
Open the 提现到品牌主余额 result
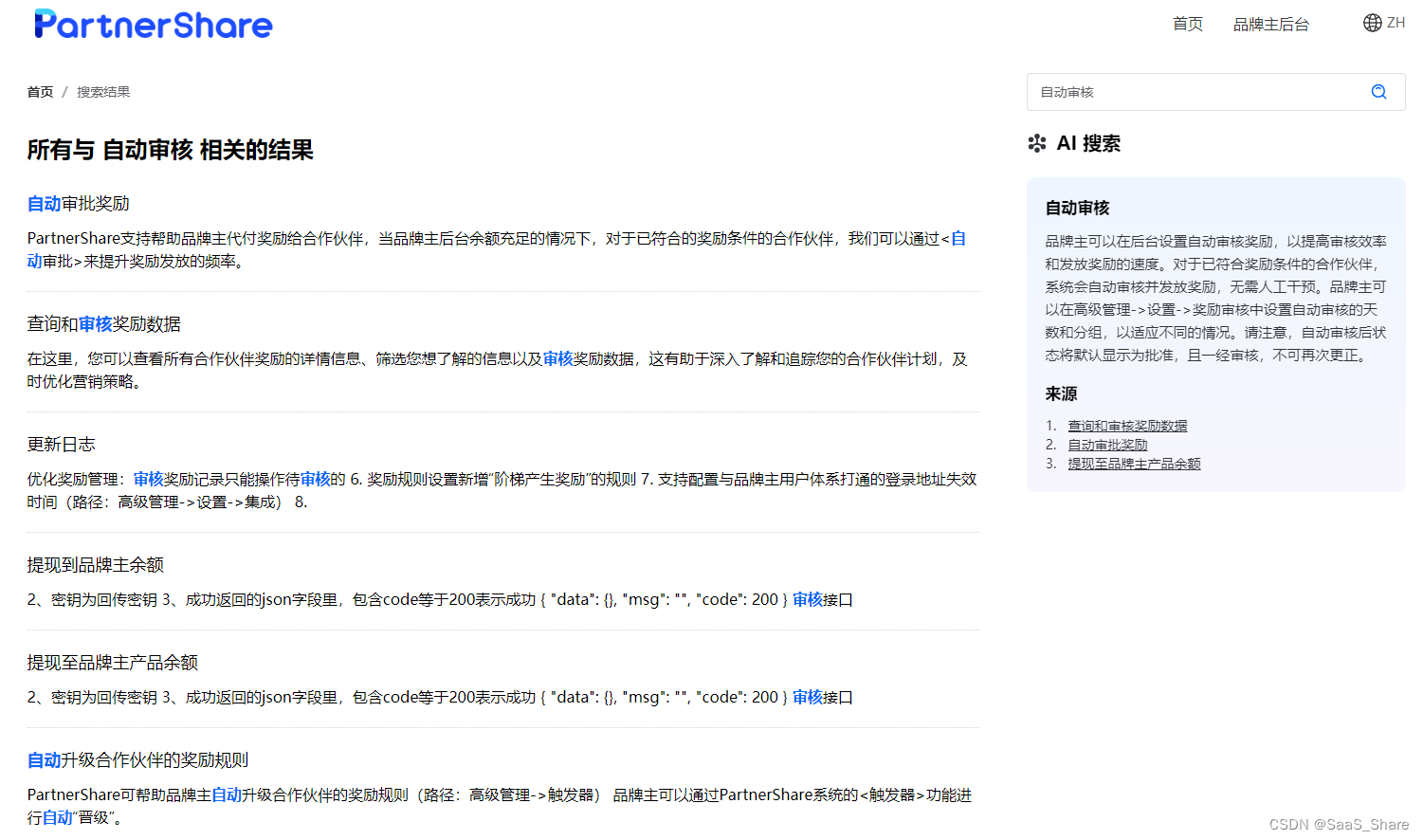(94, 564)
